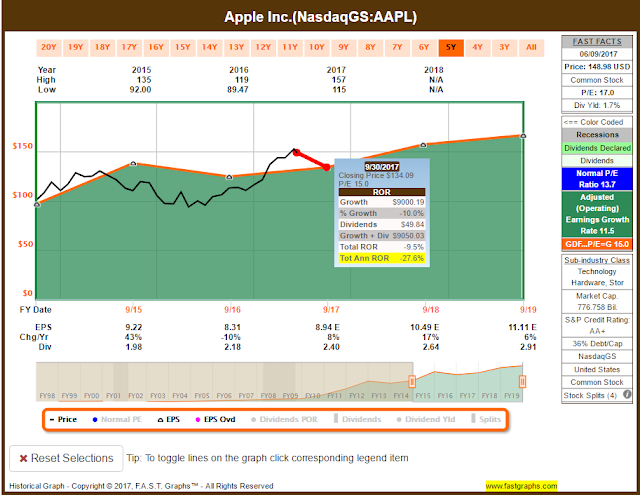Click the Stock Splits (4) entry
The image size is (640, 495).
point(590,395)
